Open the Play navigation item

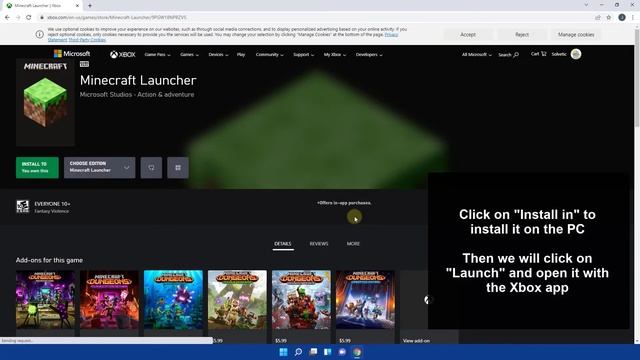tap(241, 55)
